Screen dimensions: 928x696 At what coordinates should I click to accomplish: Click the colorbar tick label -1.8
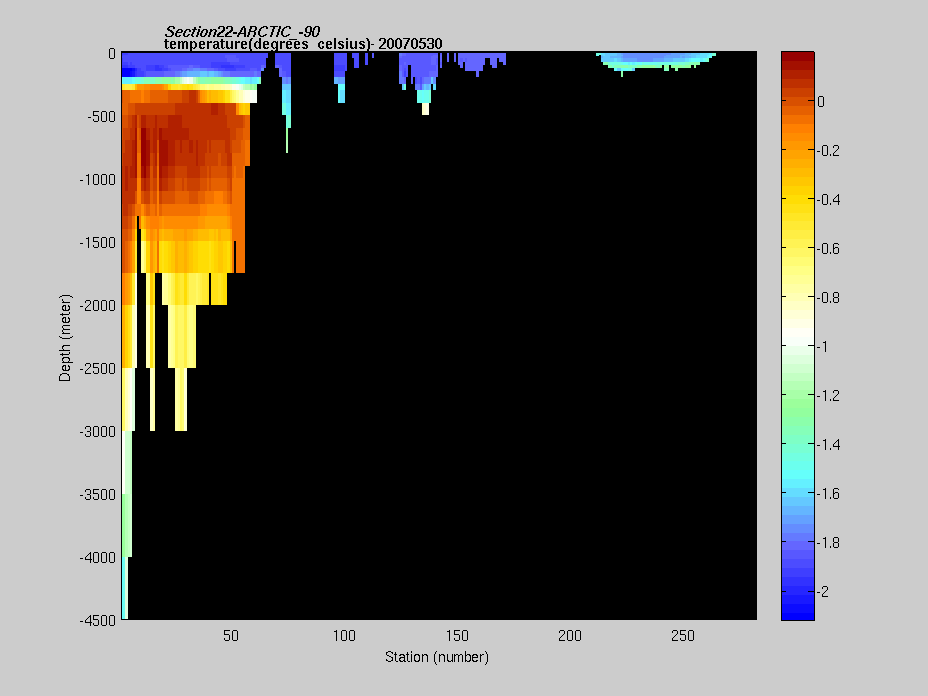click(829, 543)
